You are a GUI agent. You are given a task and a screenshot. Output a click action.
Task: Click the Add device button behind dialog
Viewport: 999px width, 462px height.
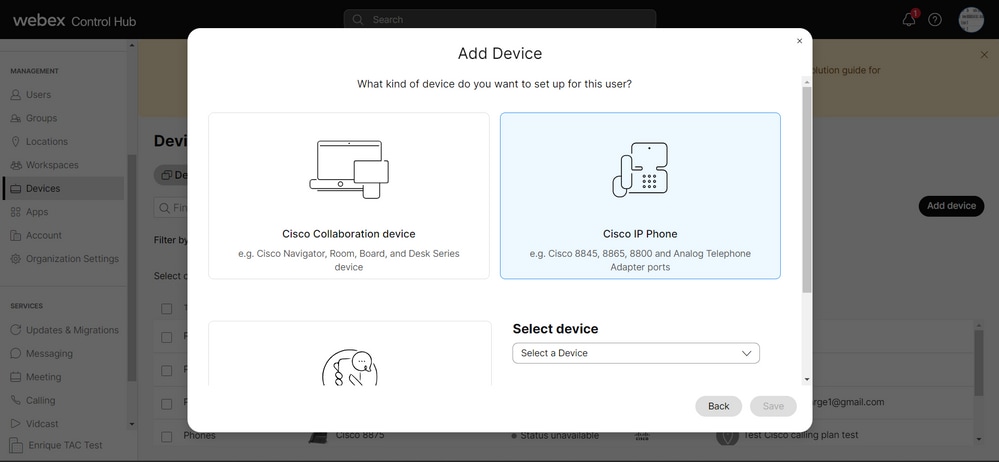coord(951,206)
